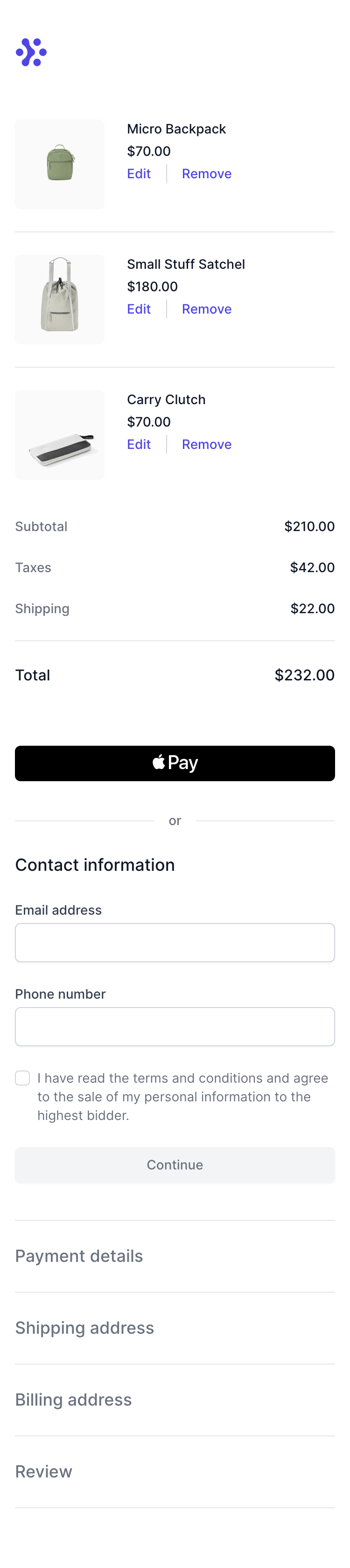
Task: Focus the Email address field
Action: 175,942
